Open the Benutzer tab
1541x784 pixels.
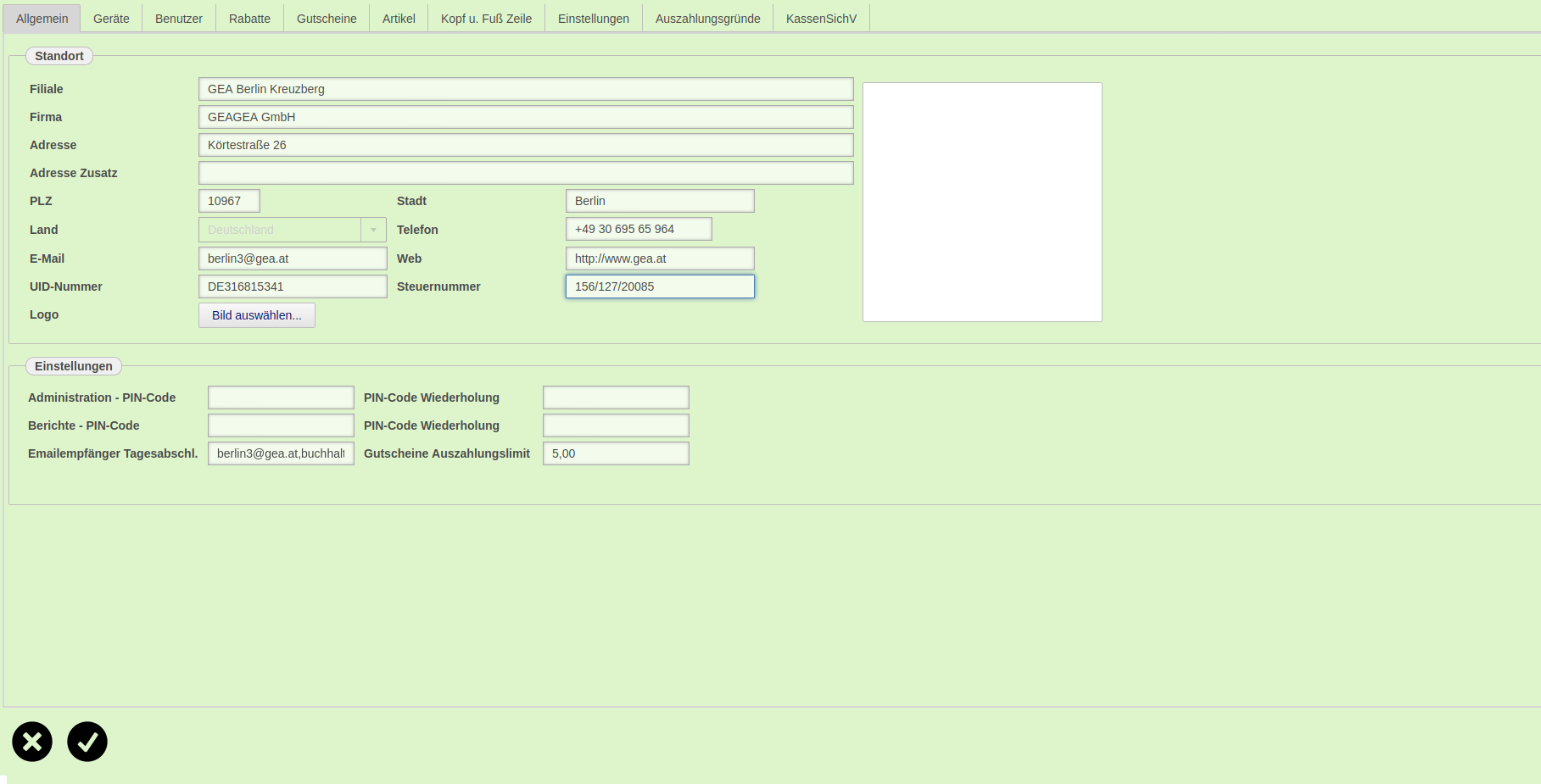[x=179, y=19]
